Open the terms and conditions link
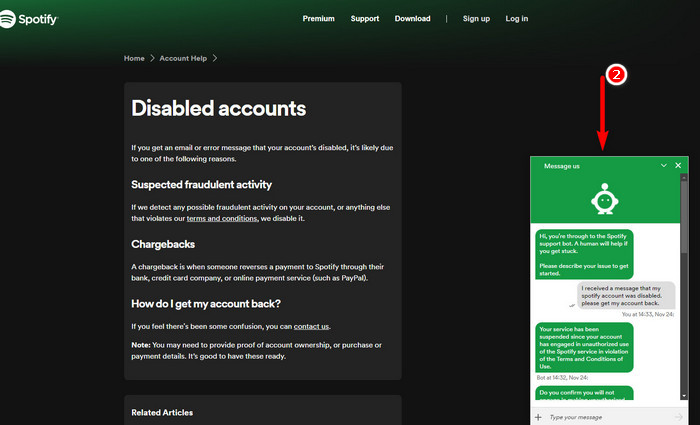The image size is (700, 425). coord(222,219)
